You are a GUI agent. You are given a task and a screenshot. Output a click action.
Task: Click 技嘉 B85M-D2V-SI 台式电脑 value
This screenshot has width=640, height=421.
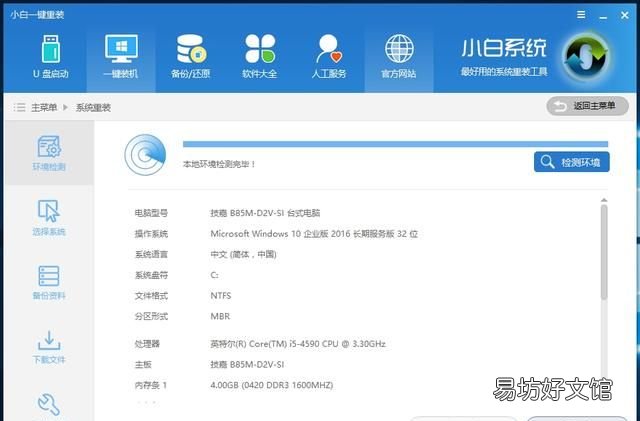[265, 213]
